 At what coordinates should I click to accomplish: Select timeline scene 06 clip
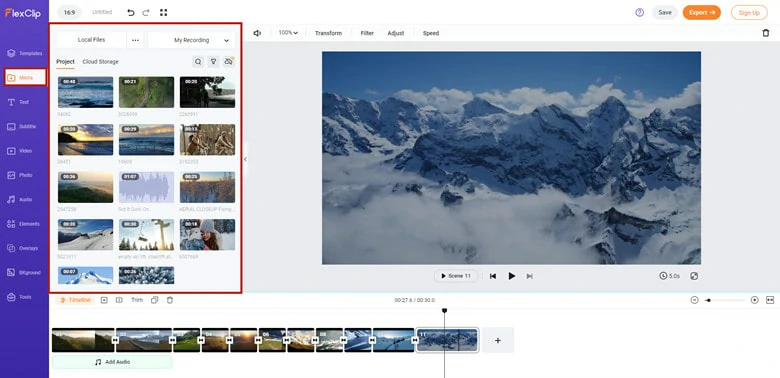272,340
